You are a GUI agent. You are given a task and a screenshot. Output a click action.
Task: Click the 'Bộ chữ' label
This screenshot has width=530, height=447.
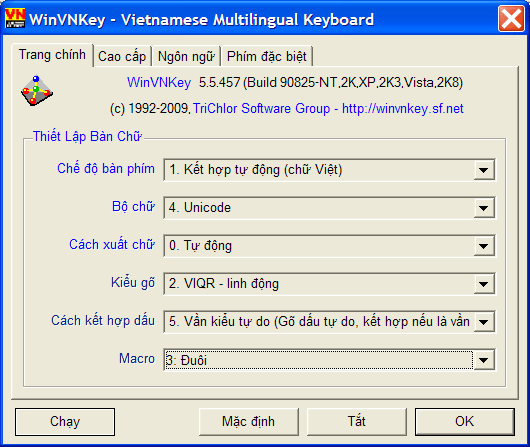(134, 207)
